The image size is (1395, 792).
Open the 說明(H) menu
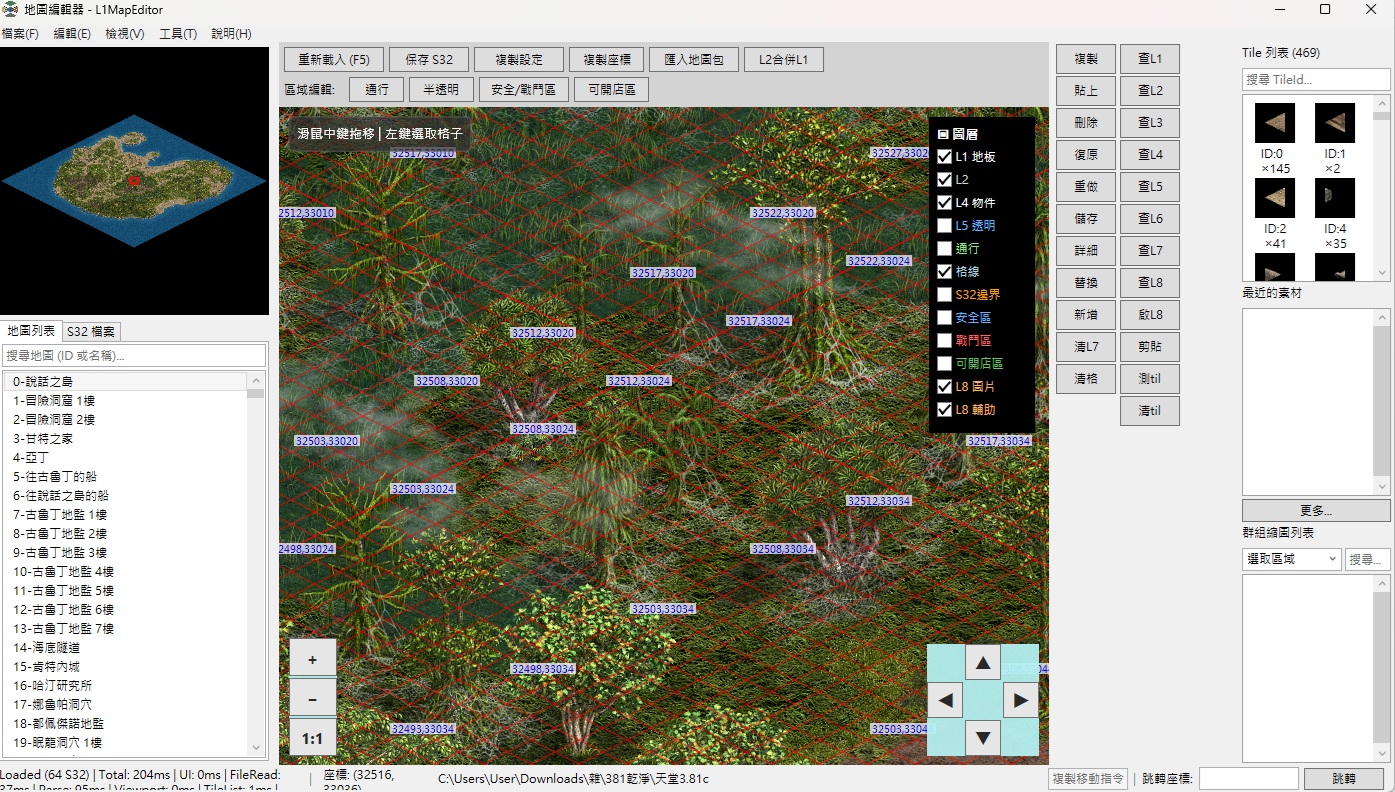click(x=231, y=34)
